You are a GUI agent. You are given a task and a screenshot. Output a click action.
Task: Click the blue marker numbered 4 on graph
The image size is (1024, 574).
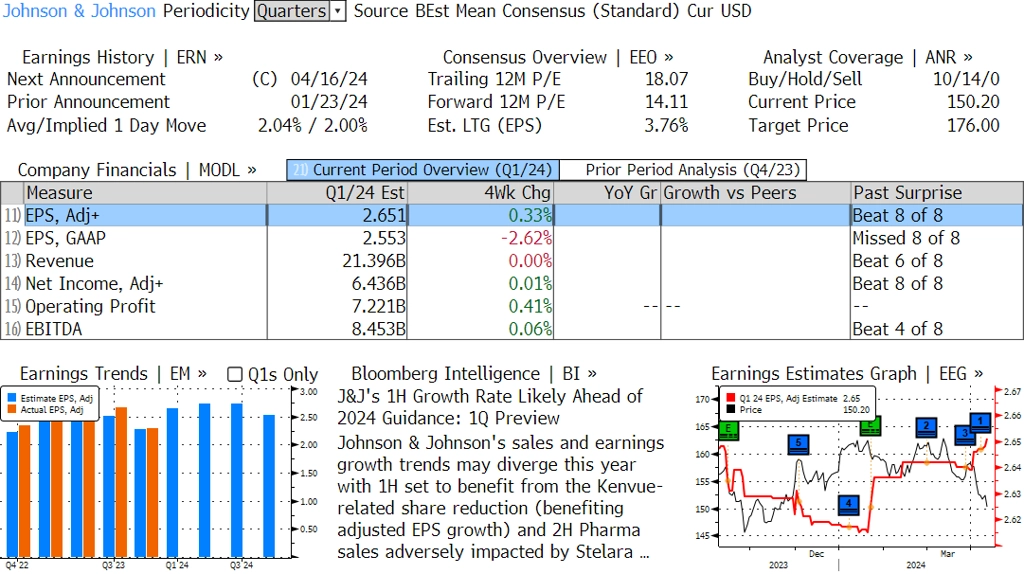pos(848,504)
